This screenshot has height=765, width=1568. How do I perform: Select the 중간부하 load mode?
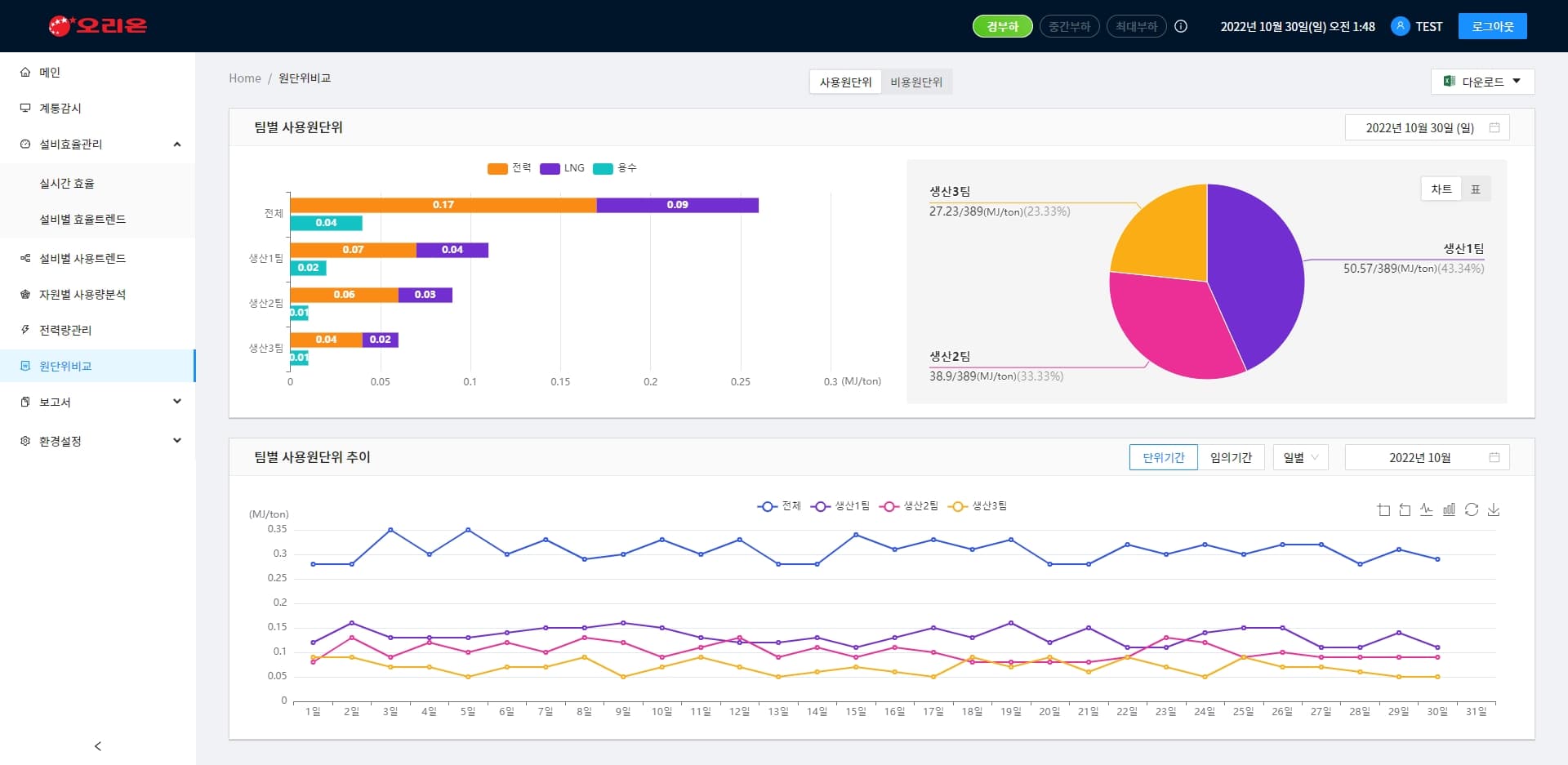[x=1069, y=26]
